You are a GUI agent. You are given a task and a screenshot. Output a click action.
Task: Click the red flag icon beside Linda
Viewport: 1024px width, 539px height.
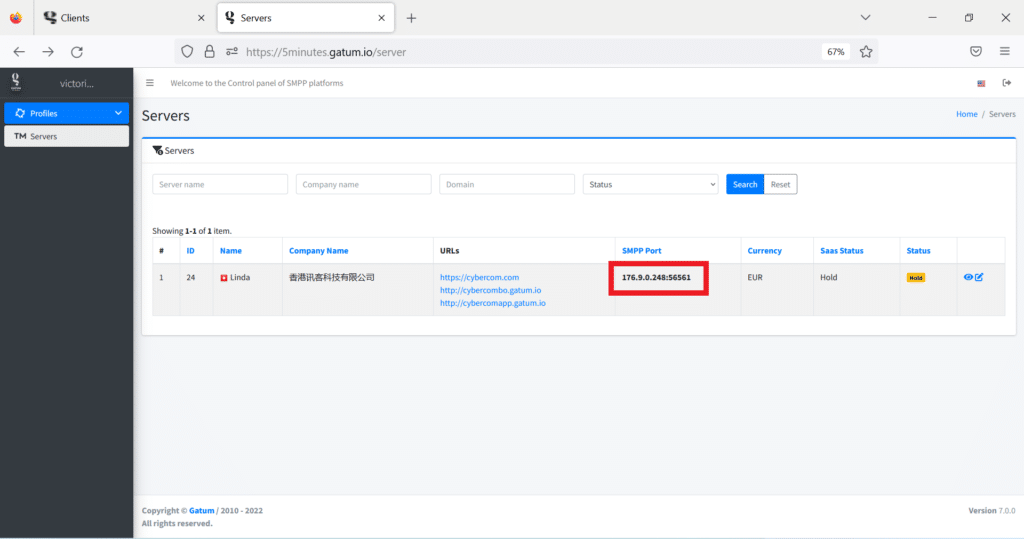[223, 278]
